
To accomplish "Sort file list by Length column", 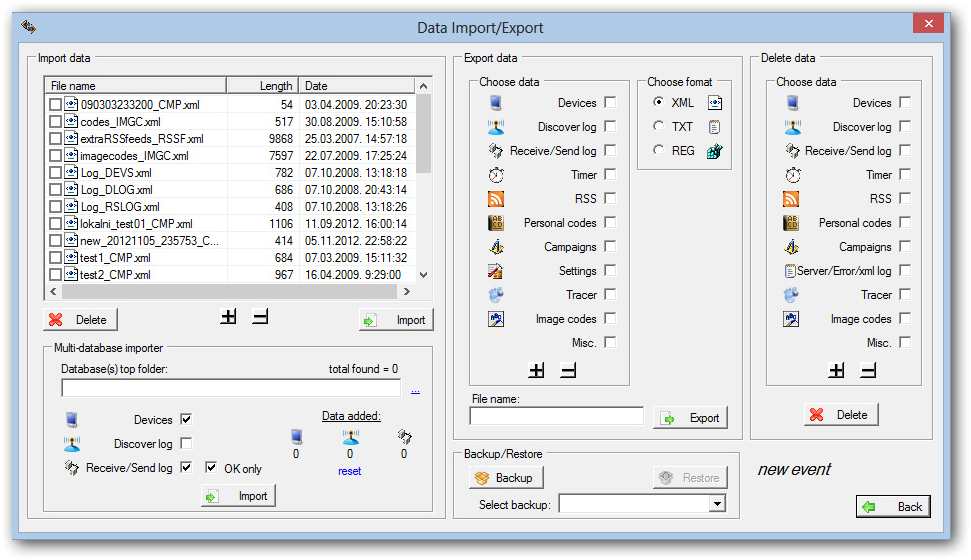I will click(263, 85).
